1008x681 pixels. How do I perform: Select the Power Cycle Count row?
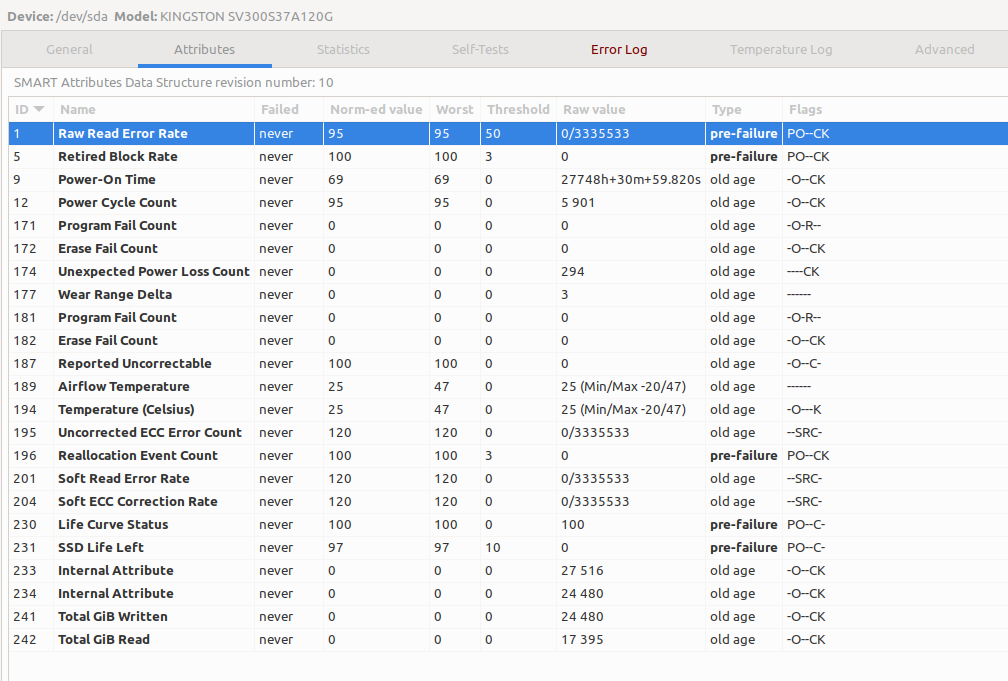[x=508, y=203]
